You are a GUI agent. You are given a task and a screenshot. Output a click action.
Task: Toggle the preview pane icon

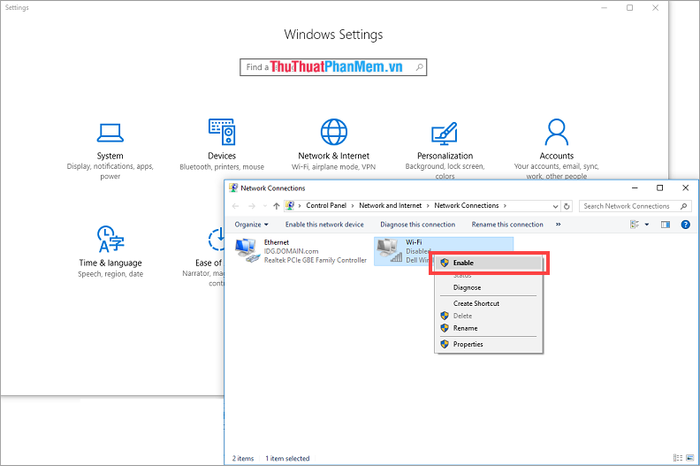point(665,225)
